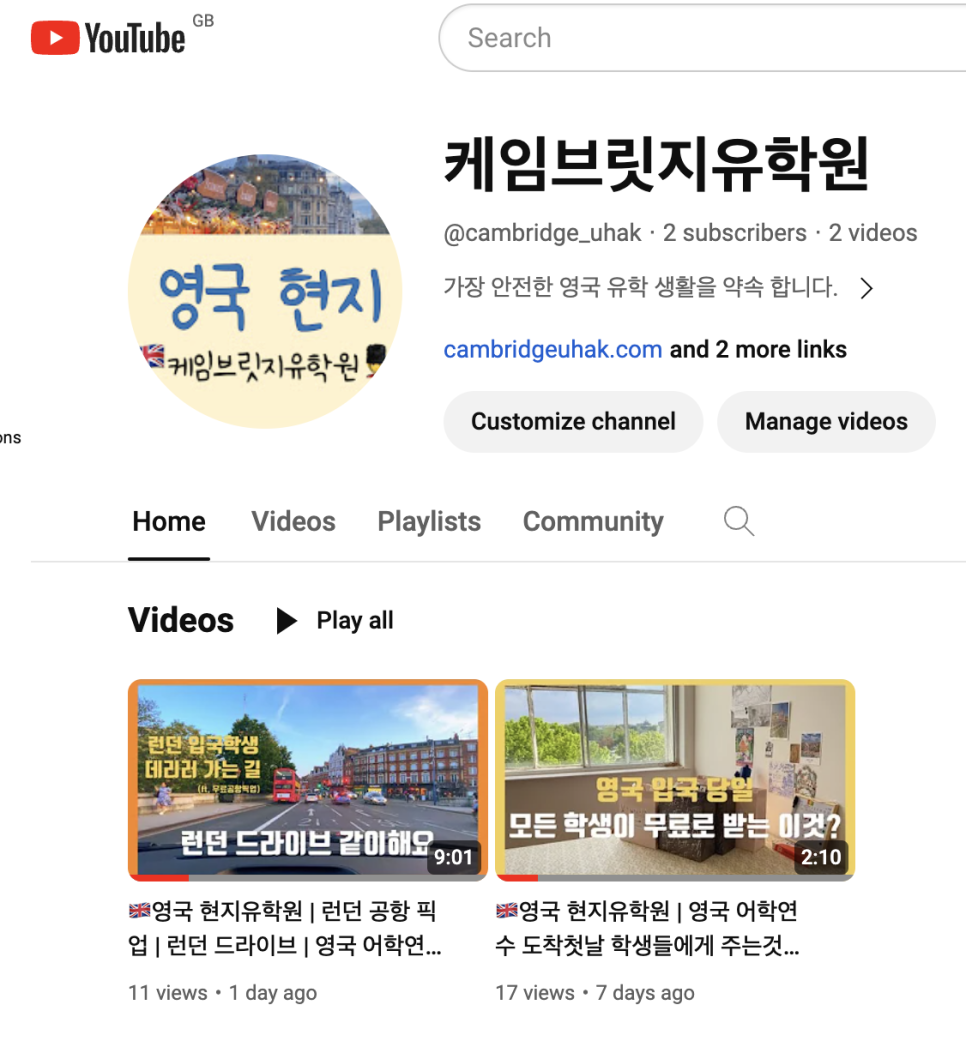This screenshot has width=966, height=1041.
Task: Open the London drive video thumbnail 9:01
Action: 308,780
